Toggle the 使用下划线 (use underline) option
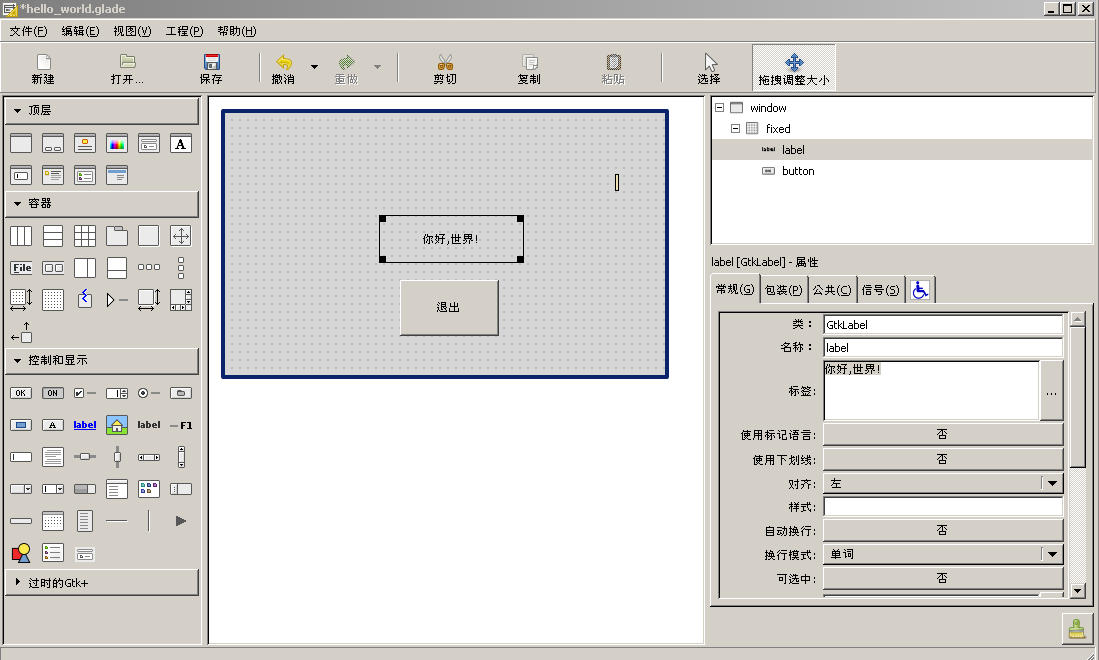Viewport: 1099px width, 660px height. [942, 459]
